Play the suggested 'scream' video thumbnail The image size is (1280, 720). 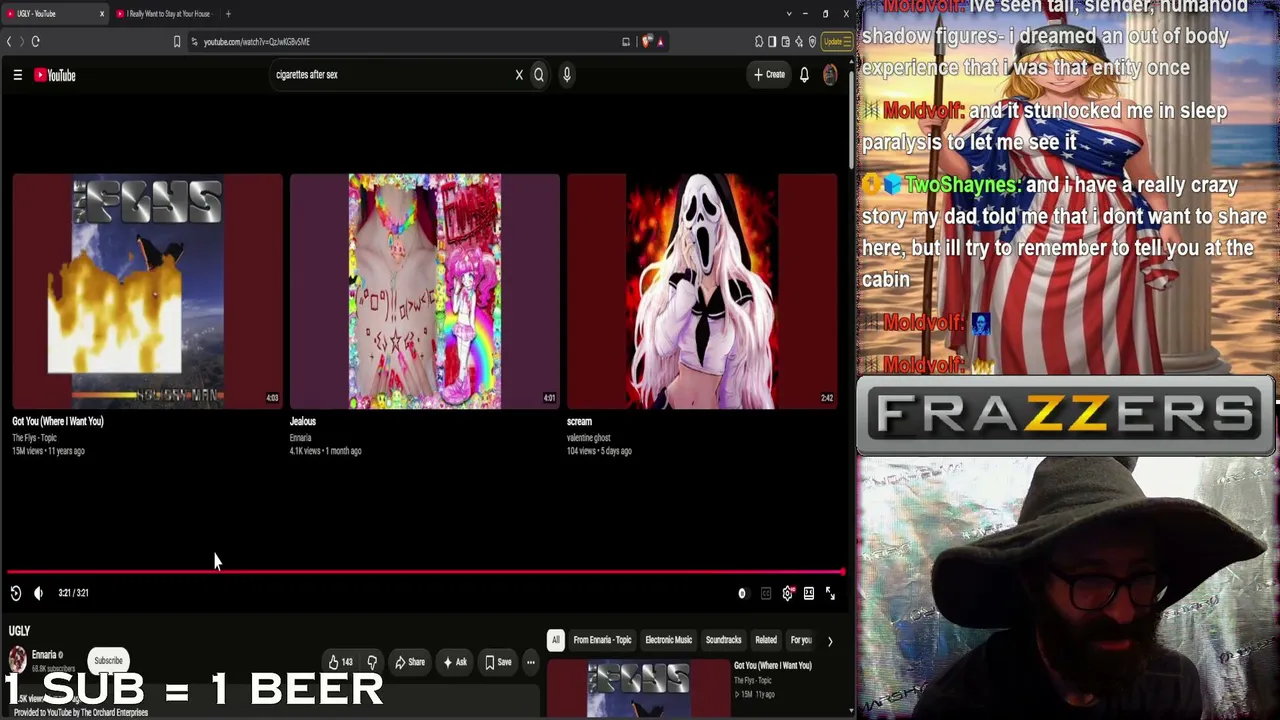coord(702,291)
